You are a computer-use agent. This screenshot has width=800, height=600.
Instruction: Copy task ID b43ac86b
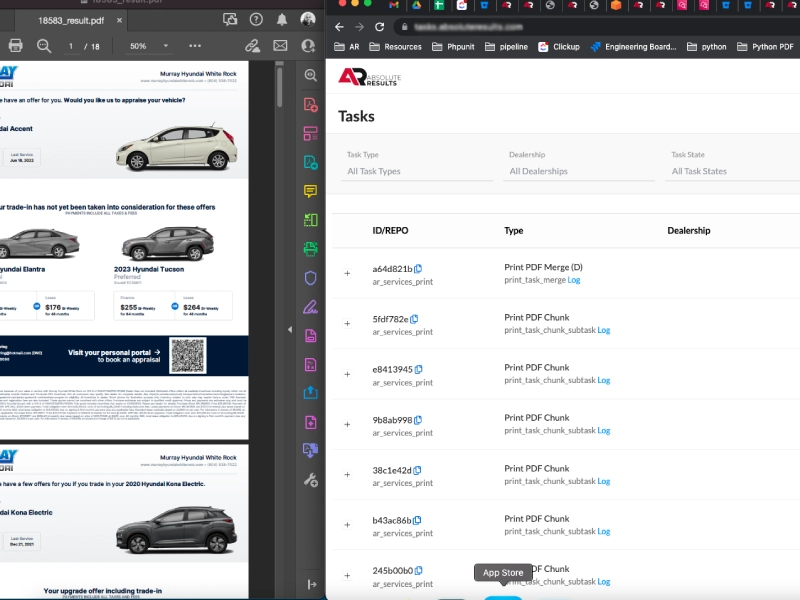tap(417, 520)
